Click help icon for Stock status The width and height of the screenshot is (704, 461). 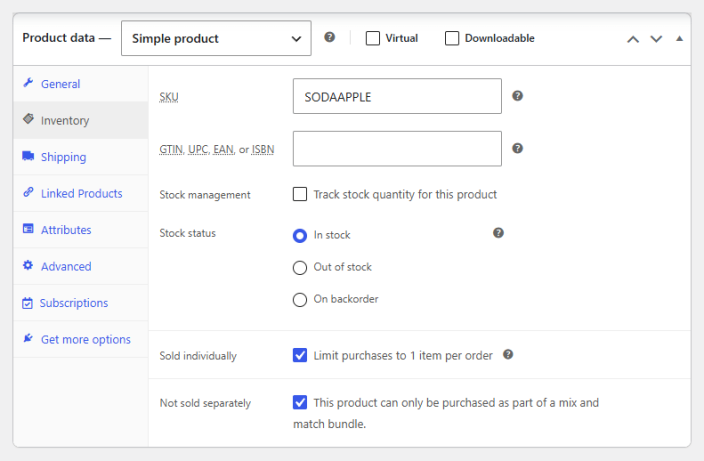tap(498, 233)
